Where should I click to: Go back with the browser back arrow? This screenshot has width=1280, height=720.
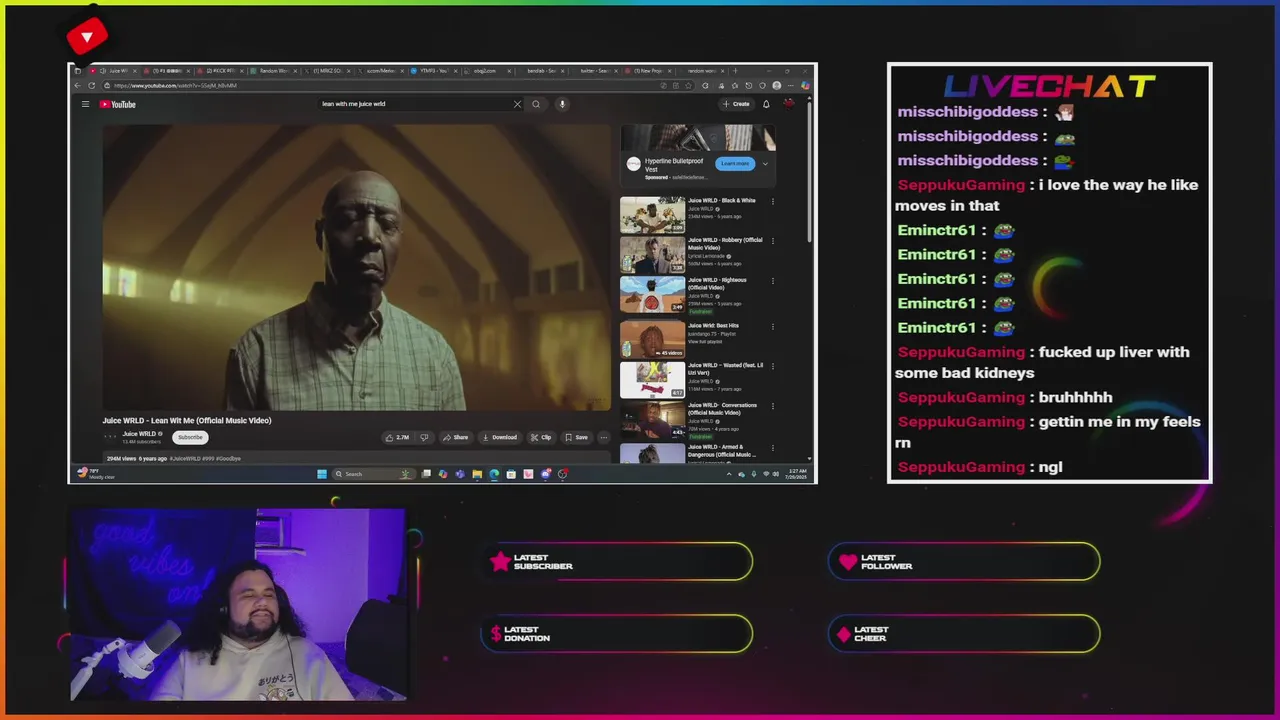click(x=78, y=85)
